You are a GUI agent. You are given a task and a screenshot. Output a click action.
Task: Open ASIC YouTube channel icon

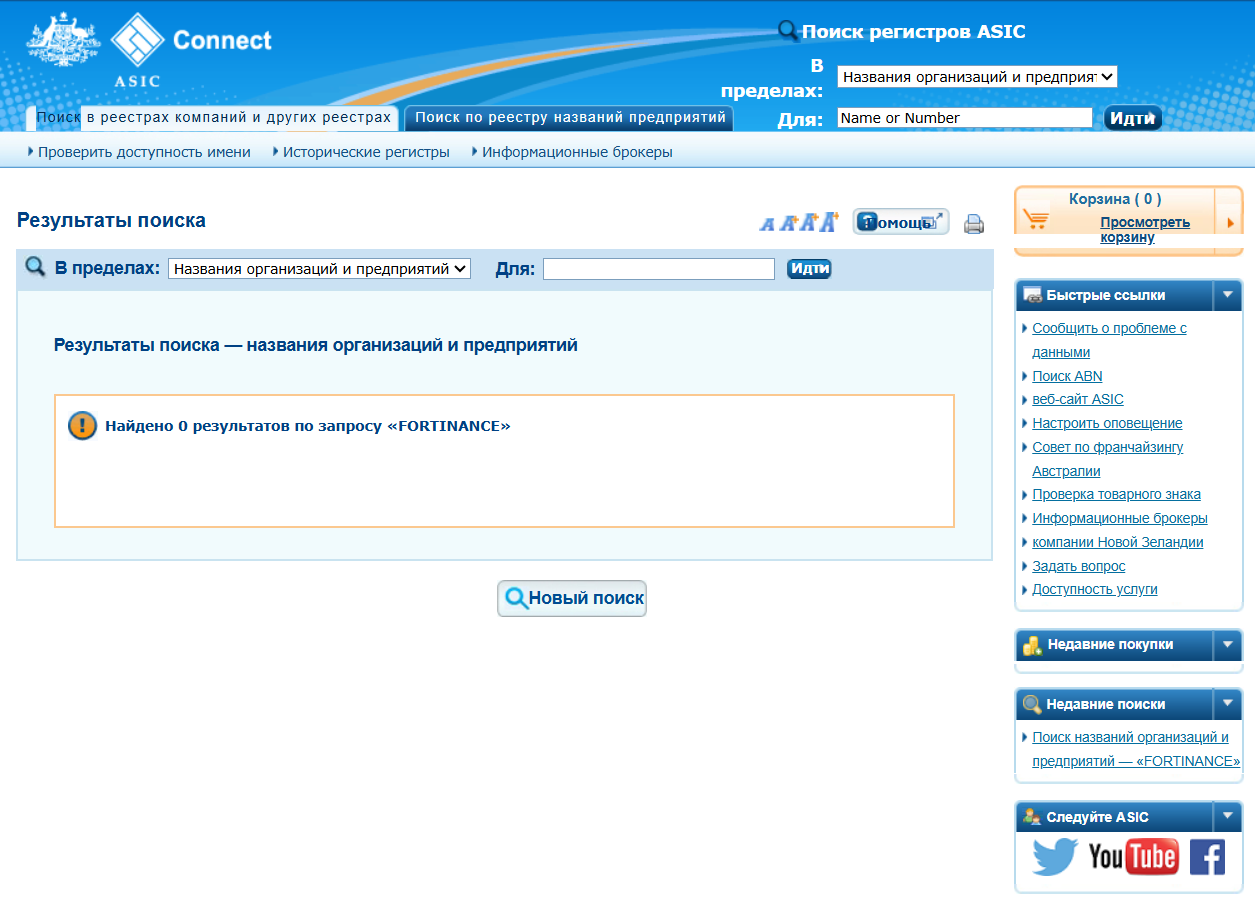(1133, 857)
